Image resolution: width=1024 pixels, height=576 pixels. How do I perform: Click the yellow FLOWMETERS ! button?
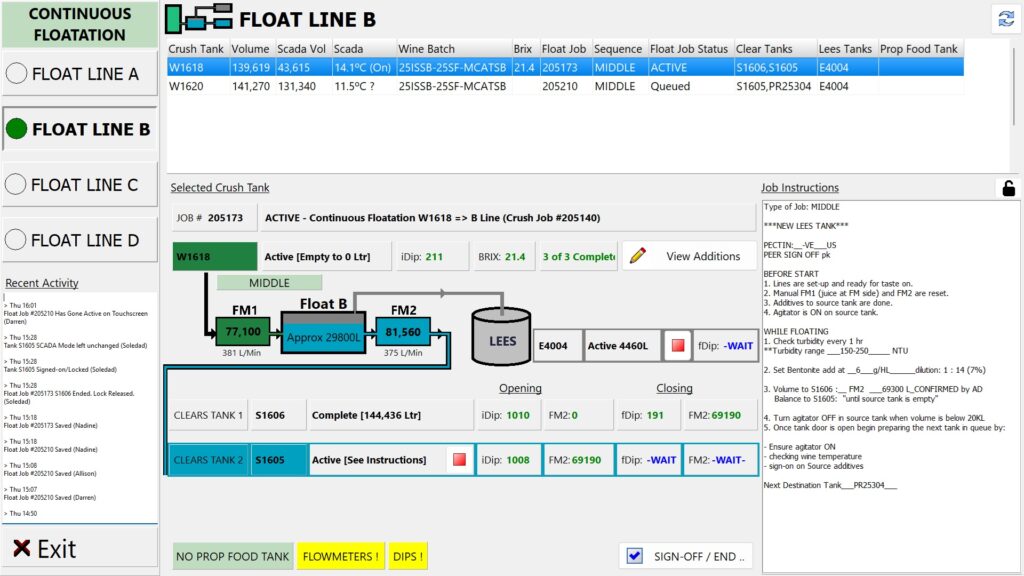tap(340, 556)
